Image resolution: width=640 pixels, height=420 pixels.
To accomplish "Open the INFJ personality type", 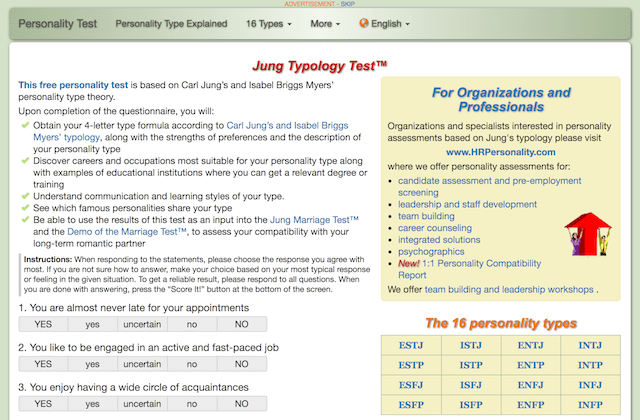I will pos(590,385).
